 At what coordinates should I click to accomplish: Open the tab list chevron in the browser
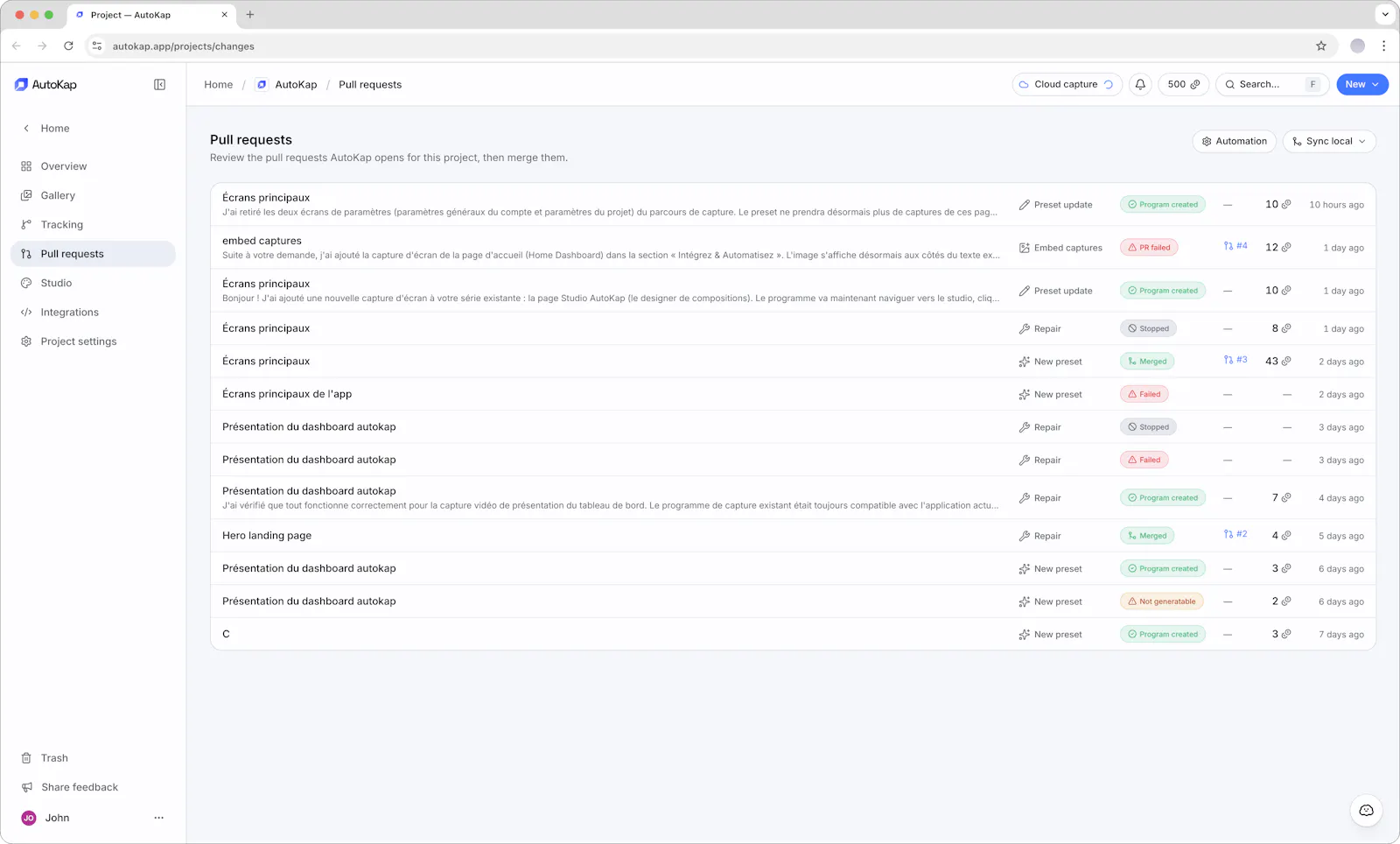point(1385,15)
